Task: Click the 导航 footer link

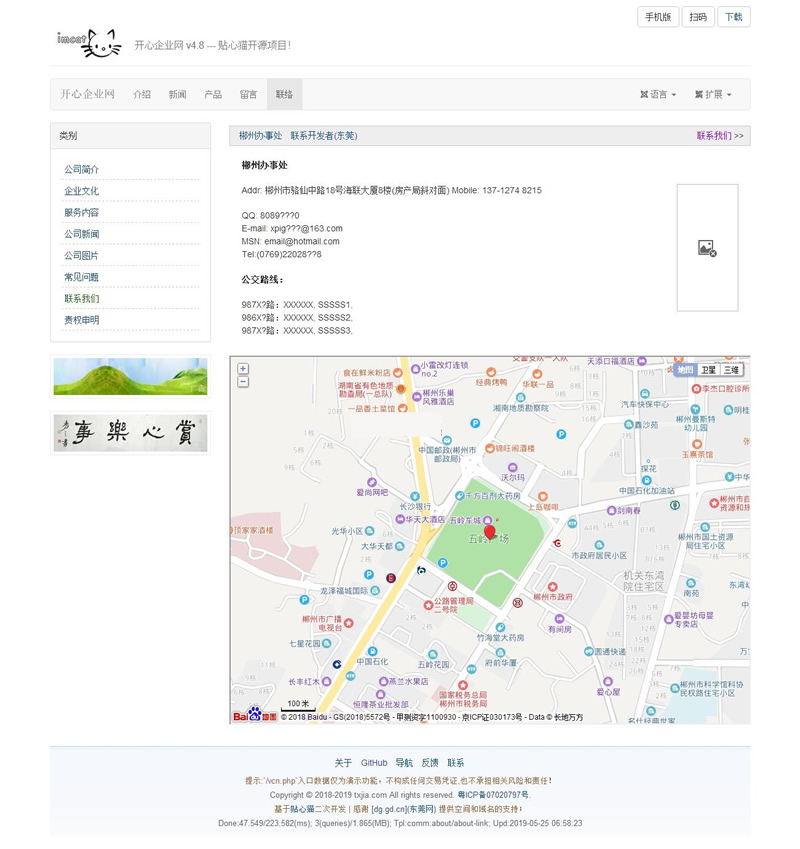Action: click(x=404, y=763)
